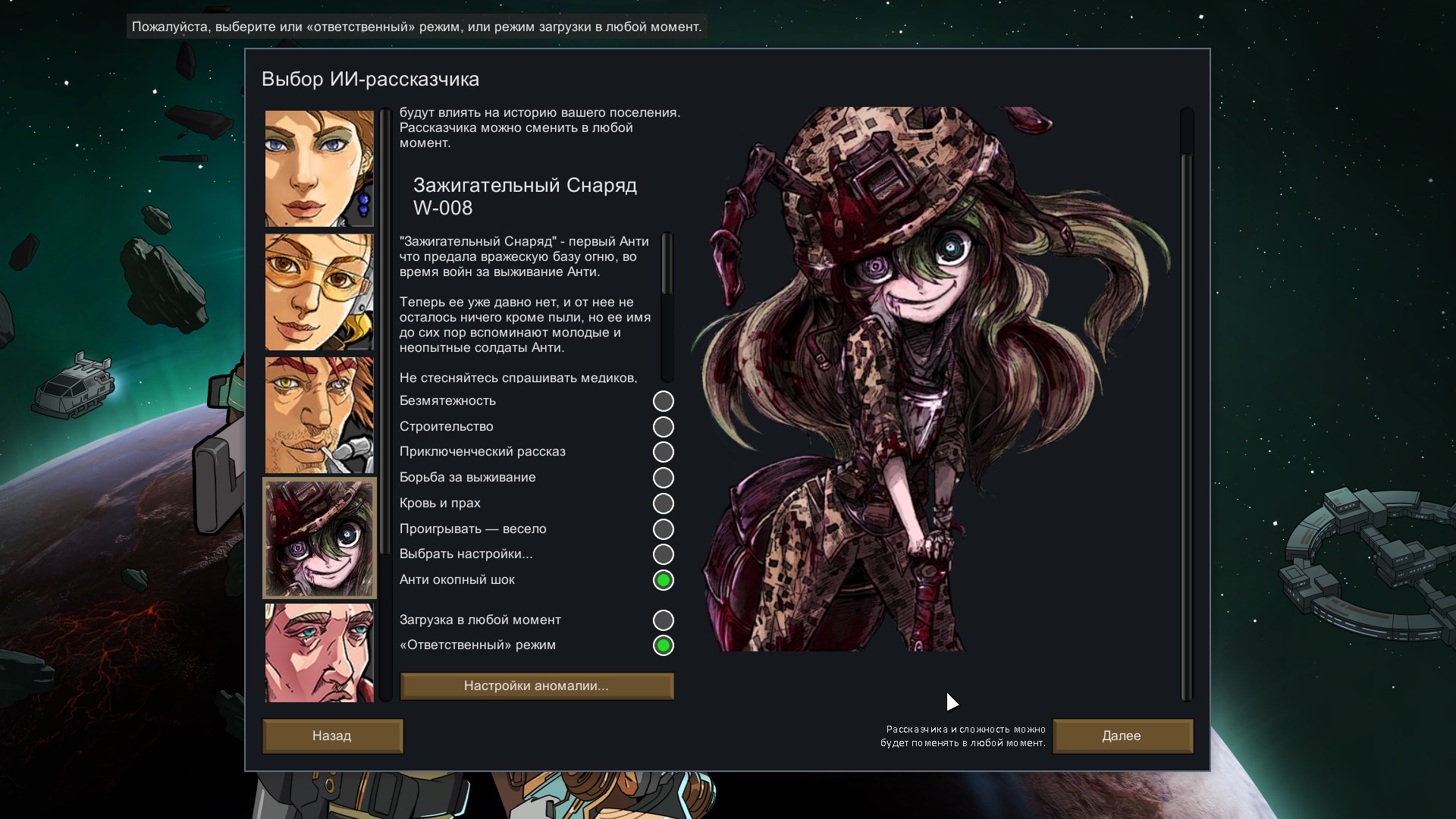Image resolution: width=1456 pixels, height=819 pixels.
Task: Open Настройки аномалии settings
Action: click(536, 686)
